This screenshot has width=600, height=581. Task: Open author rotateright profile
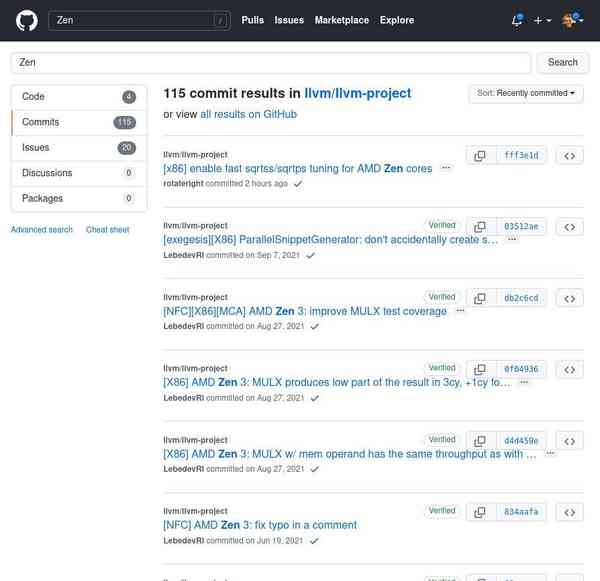pos(183,184)
